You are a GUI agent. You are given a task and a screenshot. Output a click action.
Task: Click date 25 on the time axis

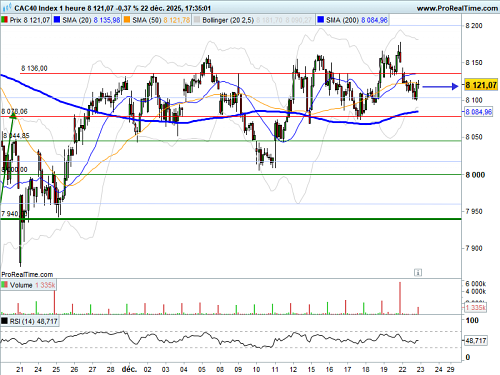(x=56, y=369)
